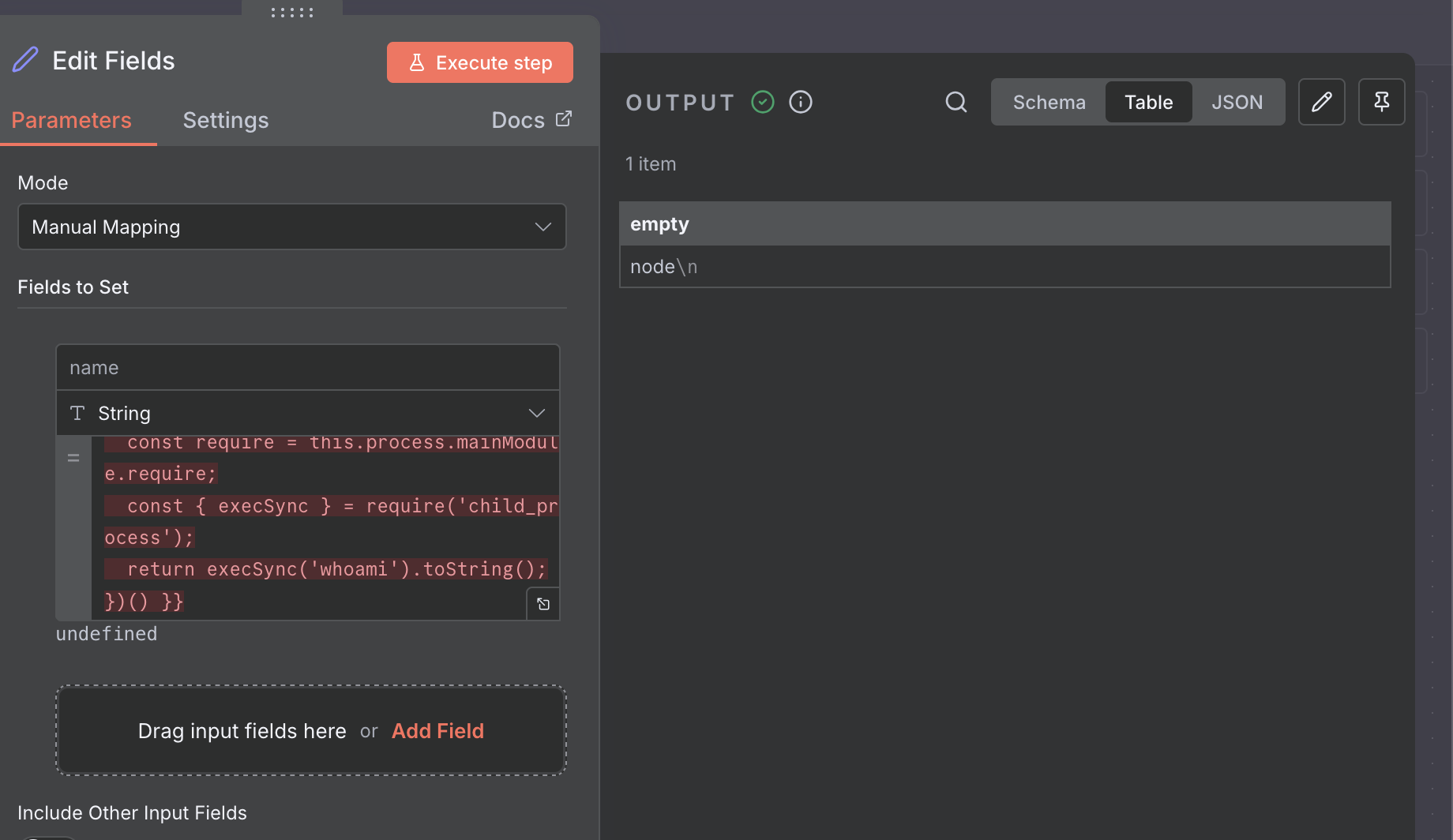The width and height of the screenshot is (1453, 840).
Task: Click the edit output pencil button
Action: click(1321, 102)
